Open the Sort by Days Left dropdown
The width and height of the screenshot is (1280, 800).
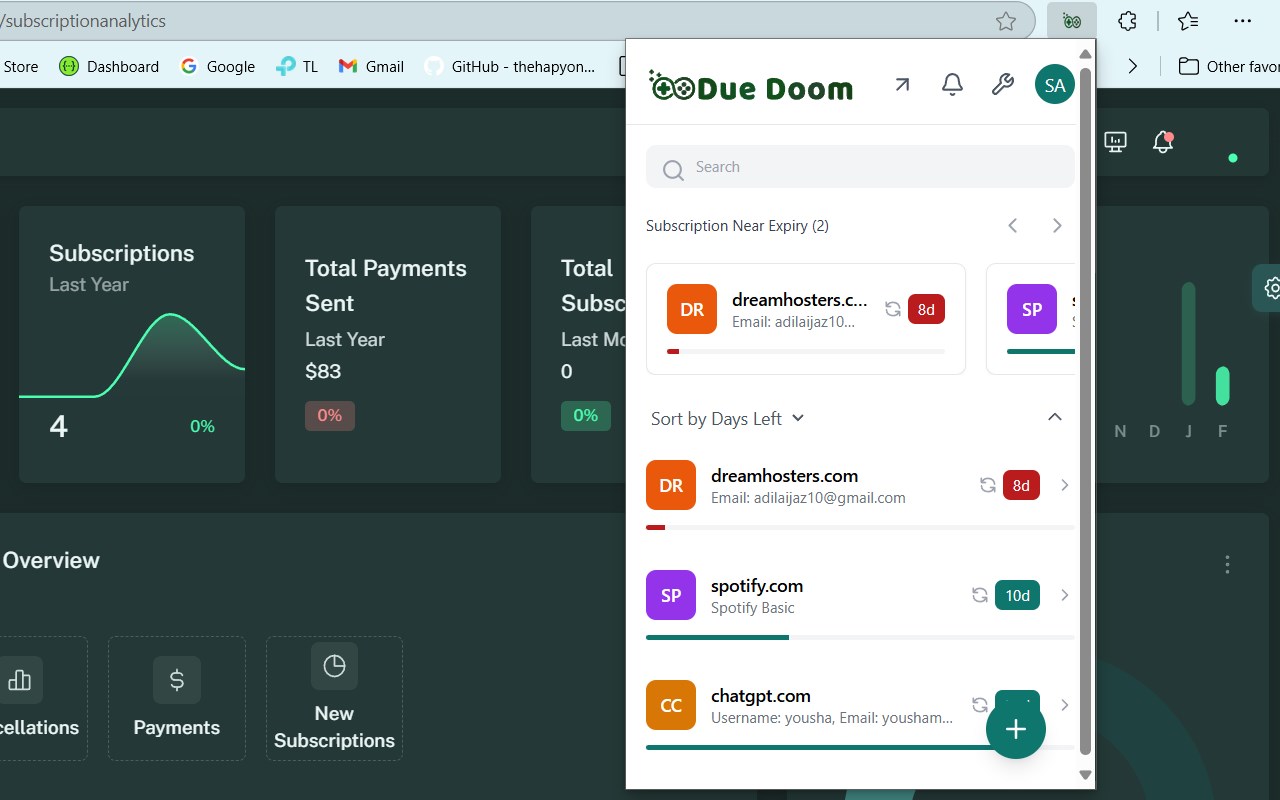pos(727,418)
